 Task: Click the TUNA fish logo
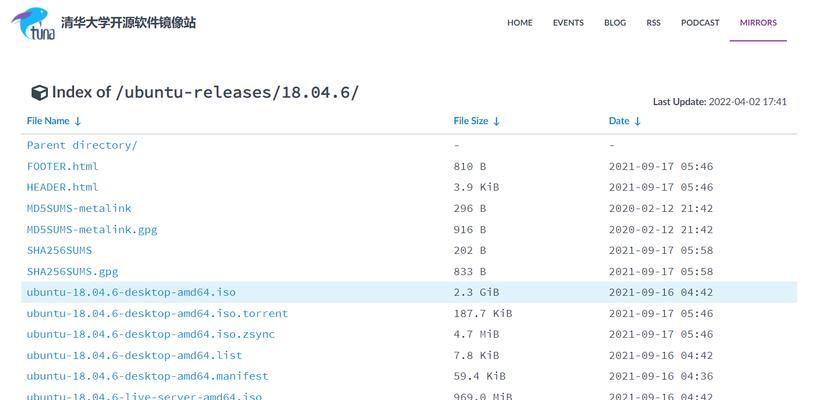point(32,24)
